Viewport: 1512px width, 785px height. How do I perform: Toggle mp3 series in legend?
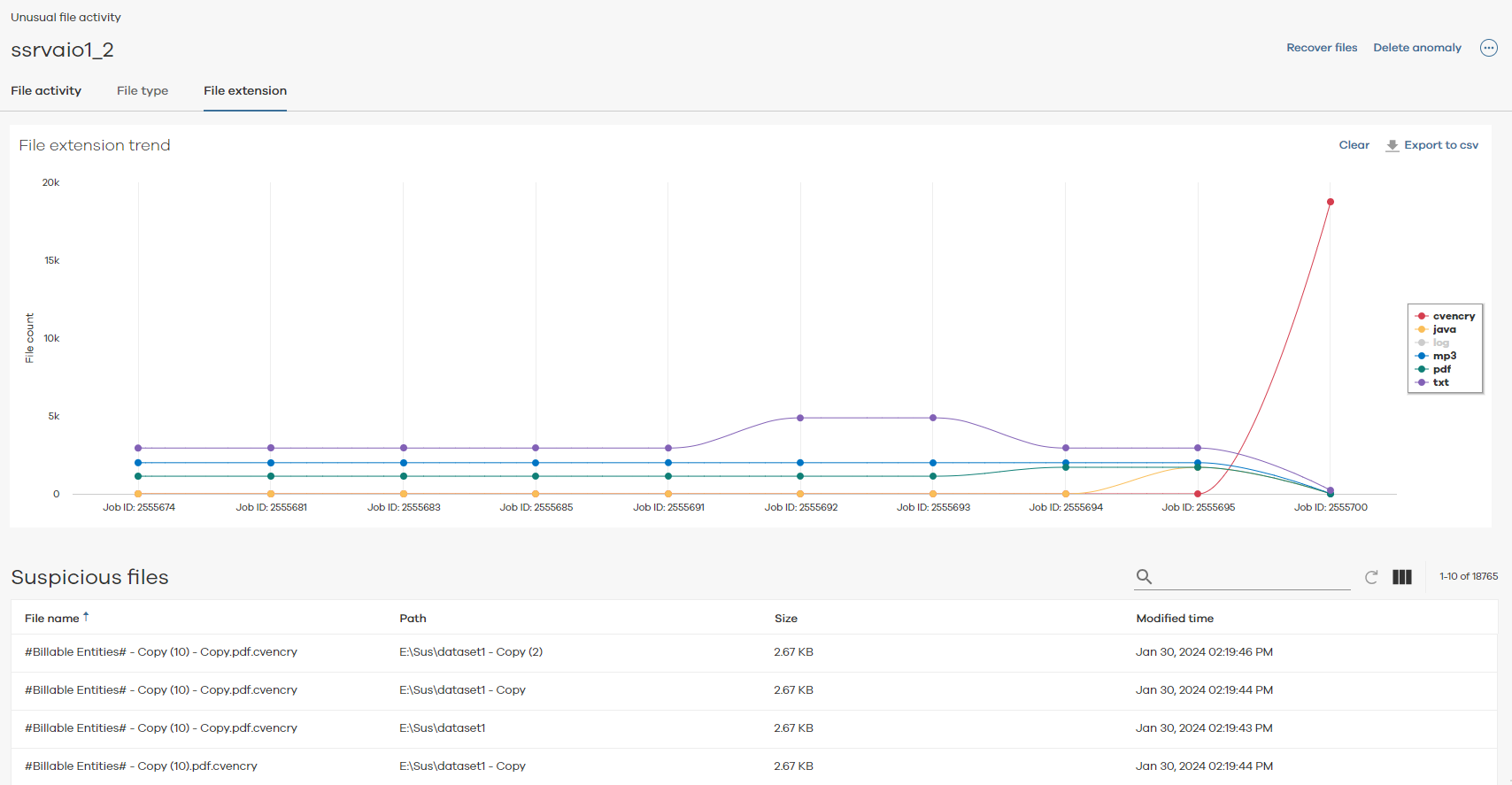tap(1444, 356)
